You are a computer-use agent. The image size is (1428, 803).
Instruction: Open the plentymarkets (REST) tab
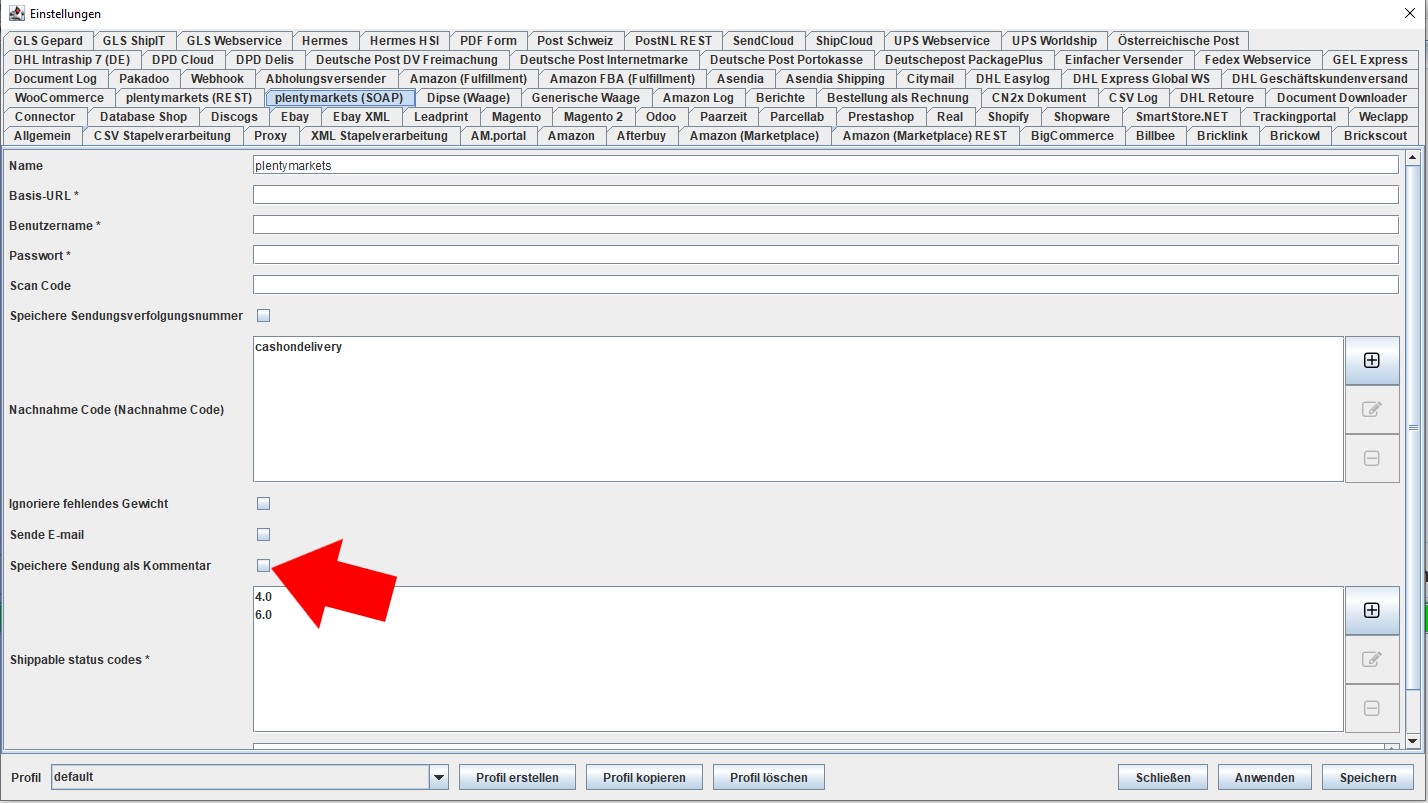(x=189, y=98)
